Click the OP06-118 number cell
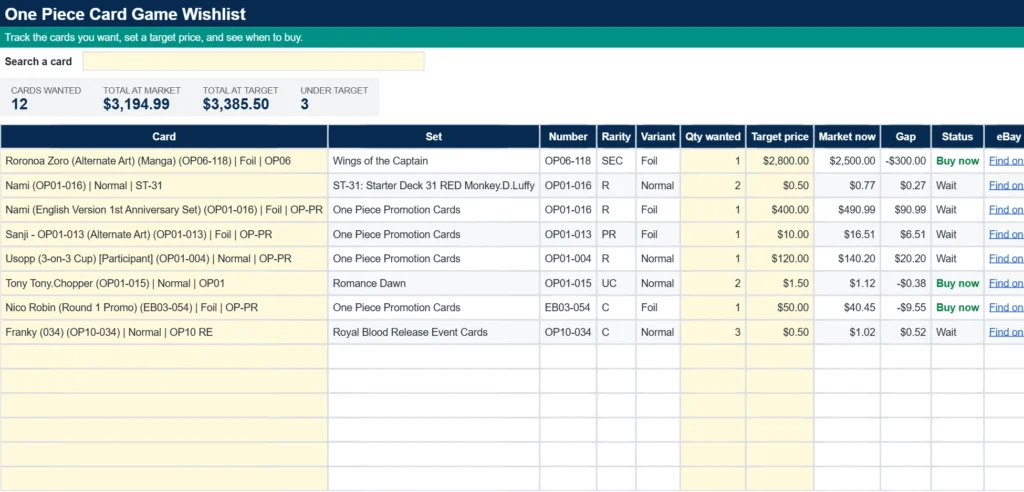 (568, 161)
